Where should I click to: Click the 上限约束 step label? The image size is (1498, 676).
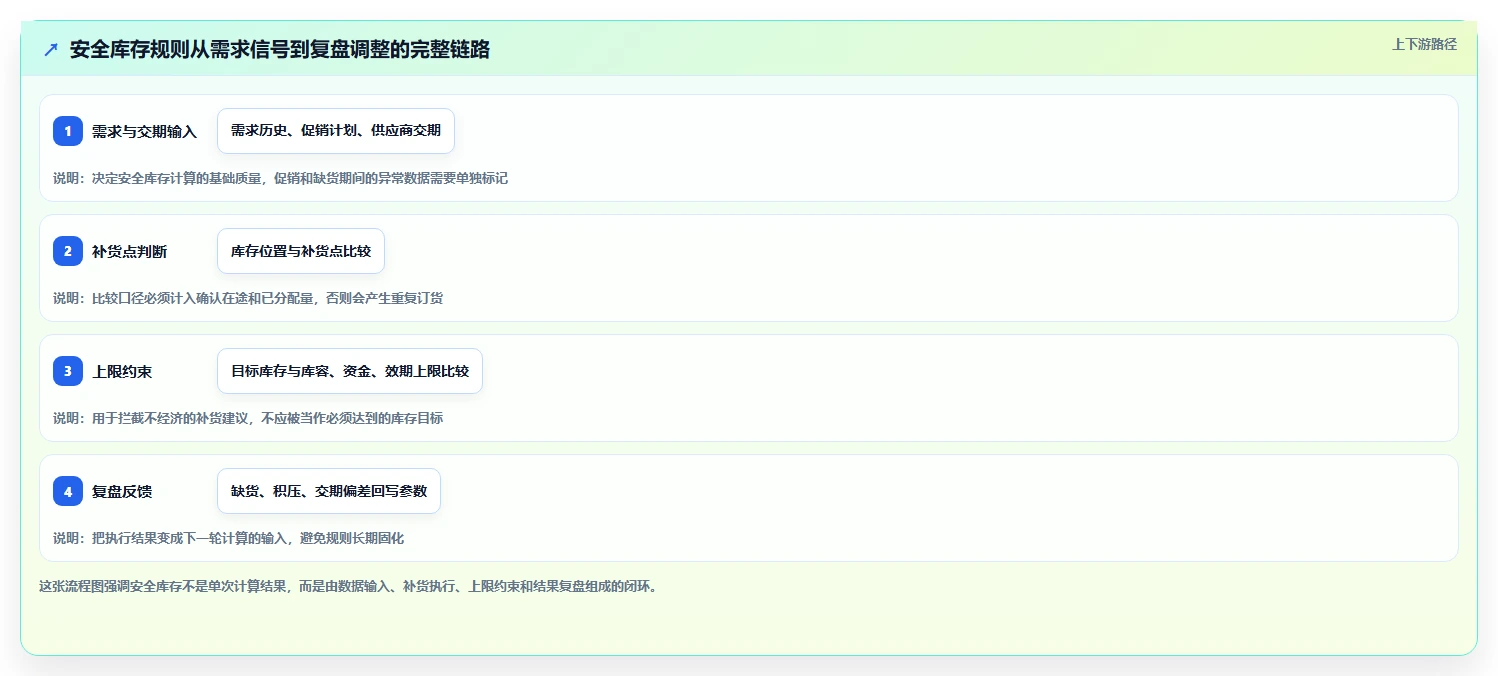[x=122, y=371]
